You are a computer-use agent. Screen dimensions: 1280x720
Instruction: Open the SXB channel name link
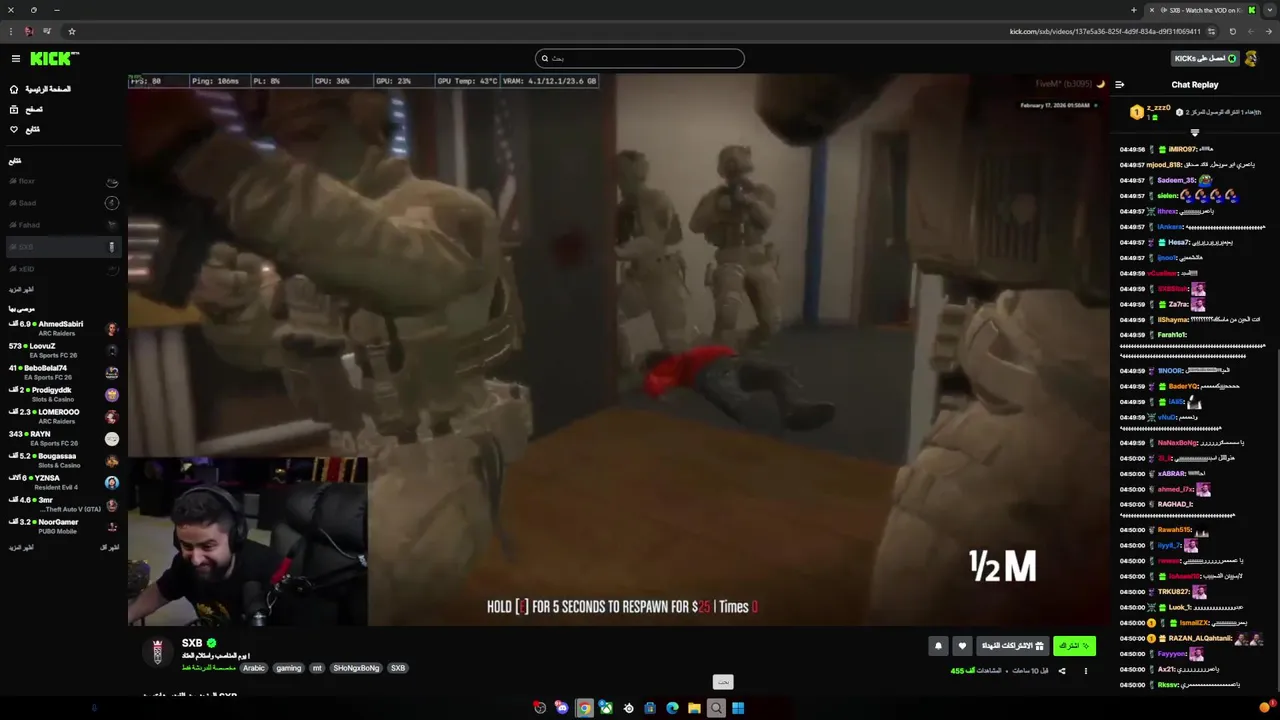(x=192, y=643)
